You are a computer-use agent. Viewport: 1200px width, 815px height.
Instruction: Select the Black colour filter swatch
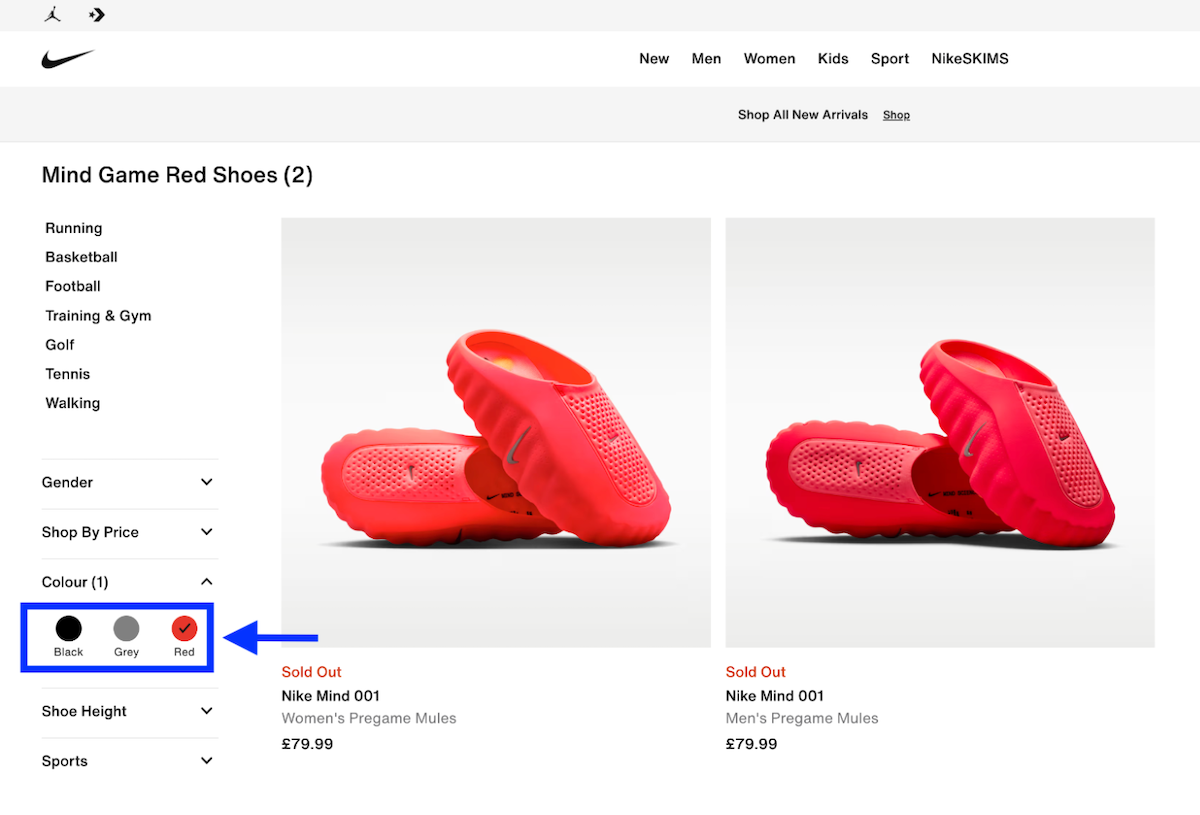point(68,629)
